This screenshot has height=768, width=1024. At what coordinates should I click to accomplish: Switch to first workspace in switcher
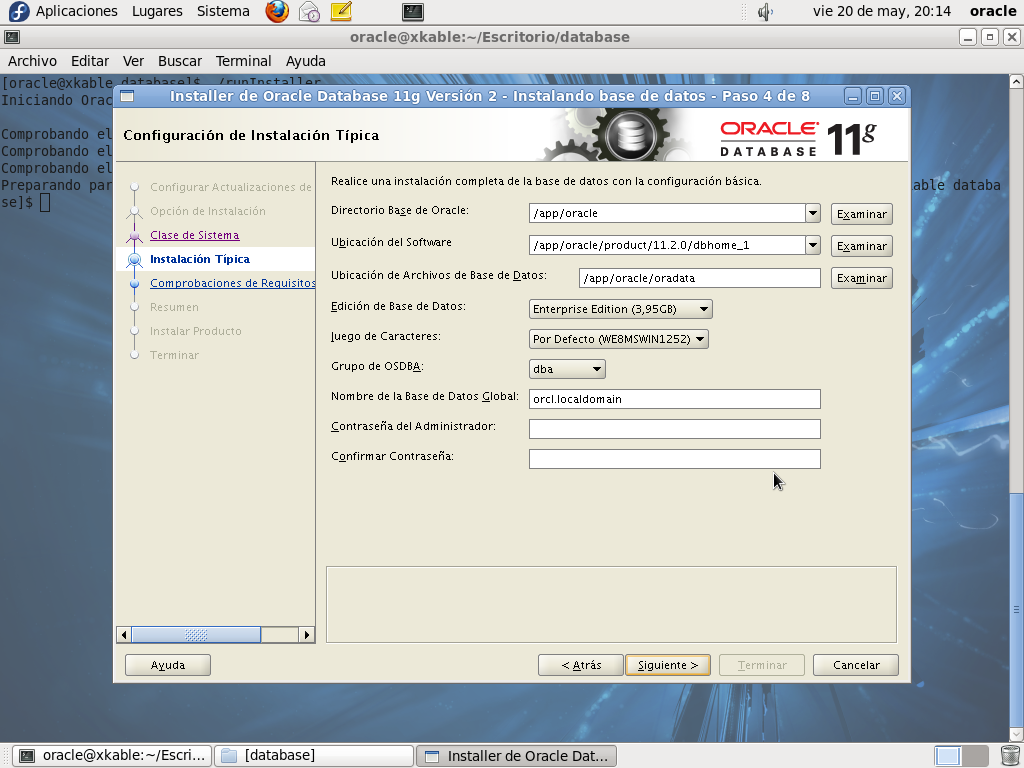point(948,756)
